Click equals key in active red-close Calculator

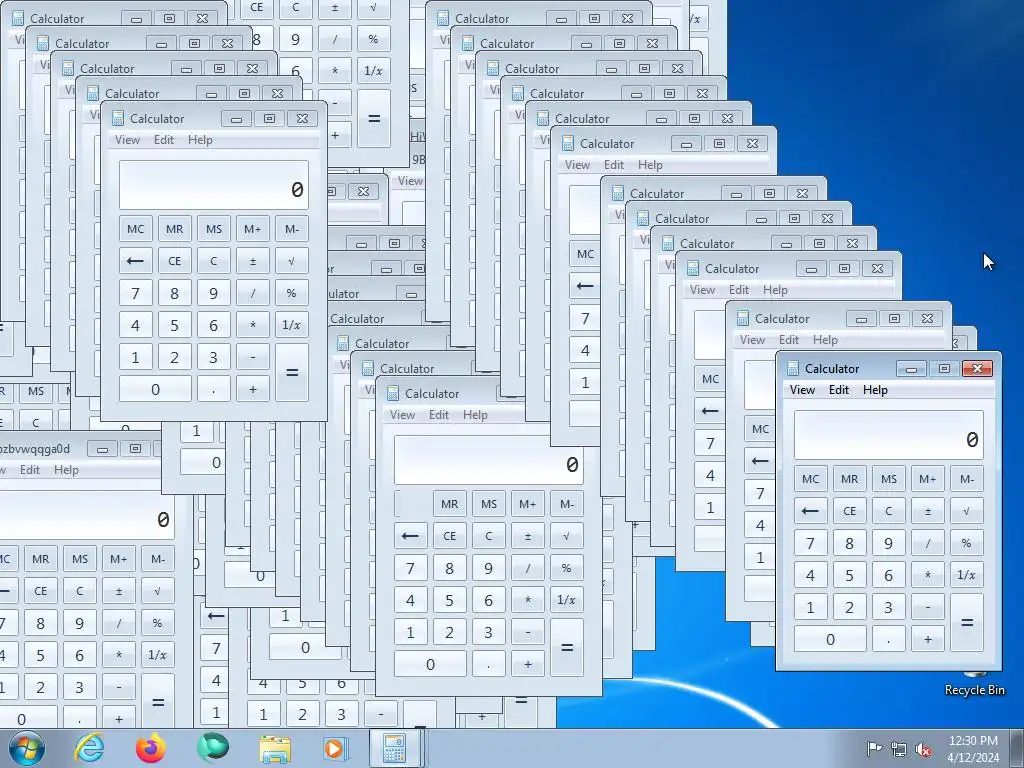pos(967,622)
